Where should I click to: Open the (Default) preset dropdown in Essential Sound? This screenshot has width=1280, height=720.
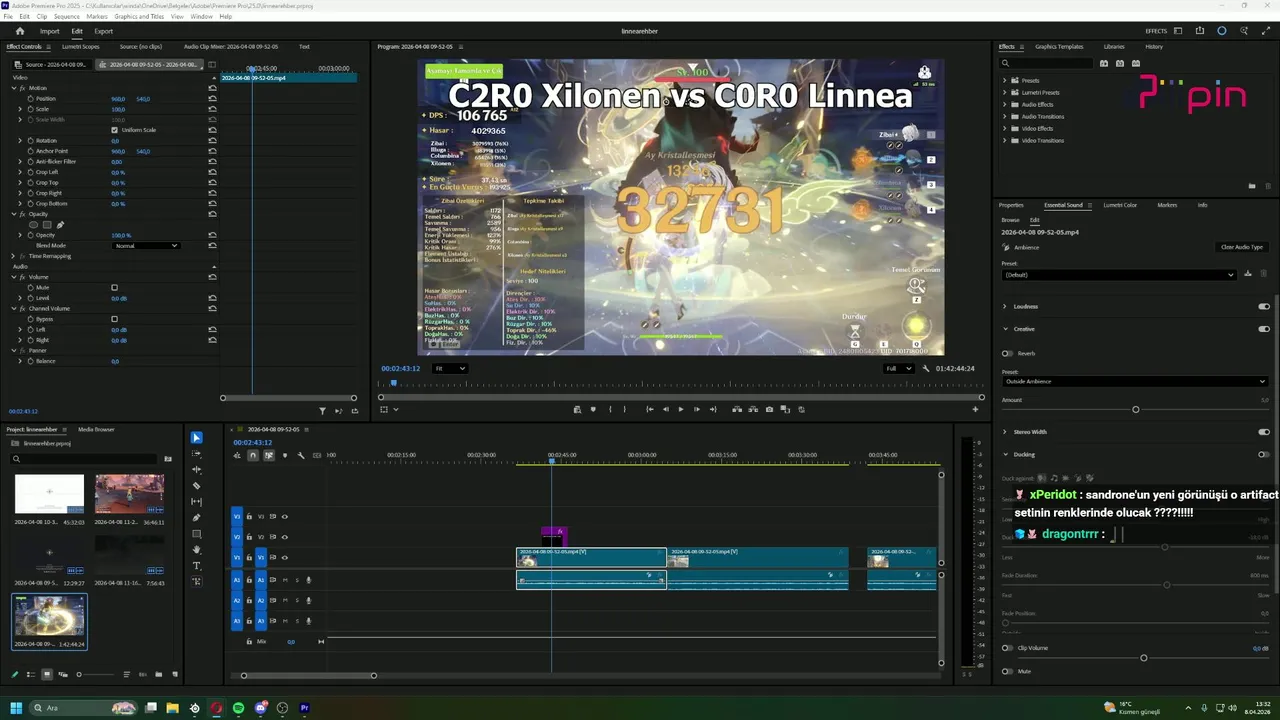click(1119, 275)
